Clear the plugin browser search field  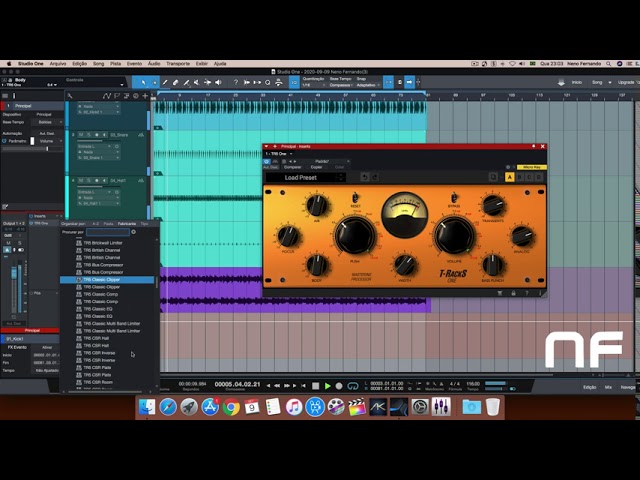pyautogui.click(x=133, y=232)
